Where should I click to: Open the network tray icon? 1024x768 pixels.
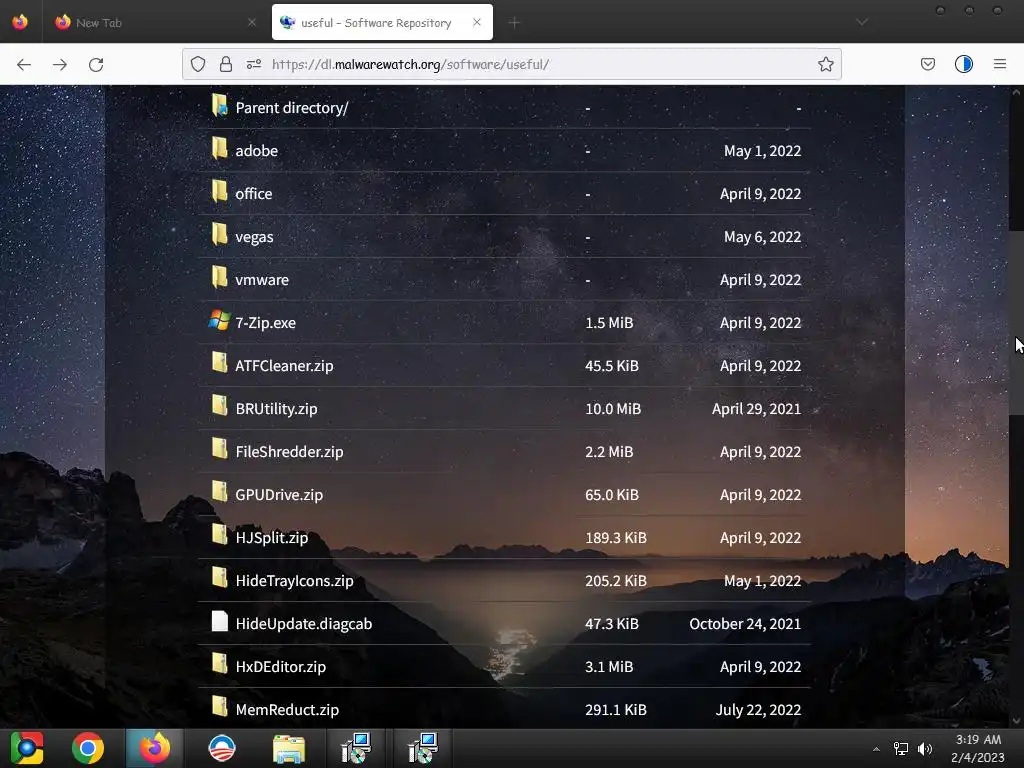click(901, 749)
